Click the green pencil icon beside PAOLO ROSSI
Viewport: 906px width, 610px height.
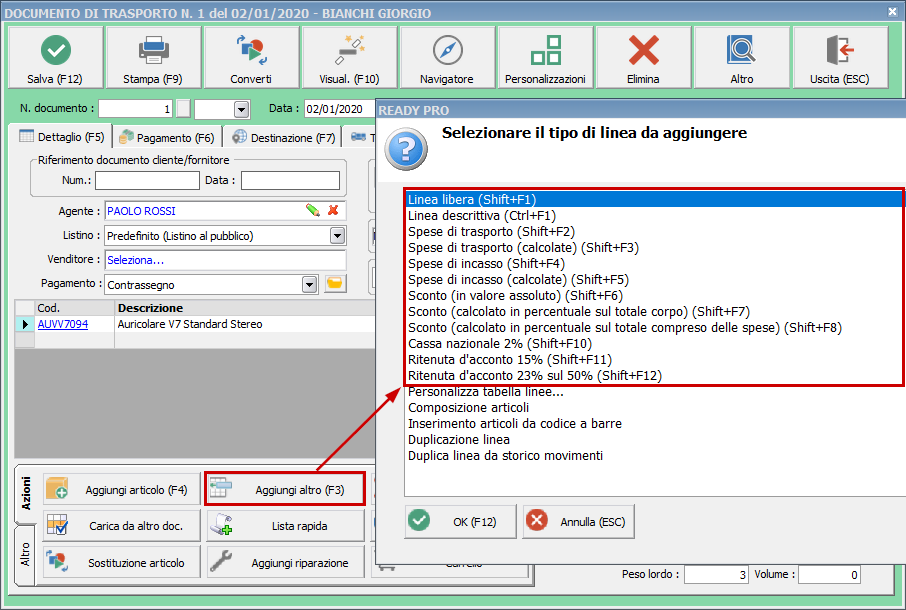coord(313,210)
